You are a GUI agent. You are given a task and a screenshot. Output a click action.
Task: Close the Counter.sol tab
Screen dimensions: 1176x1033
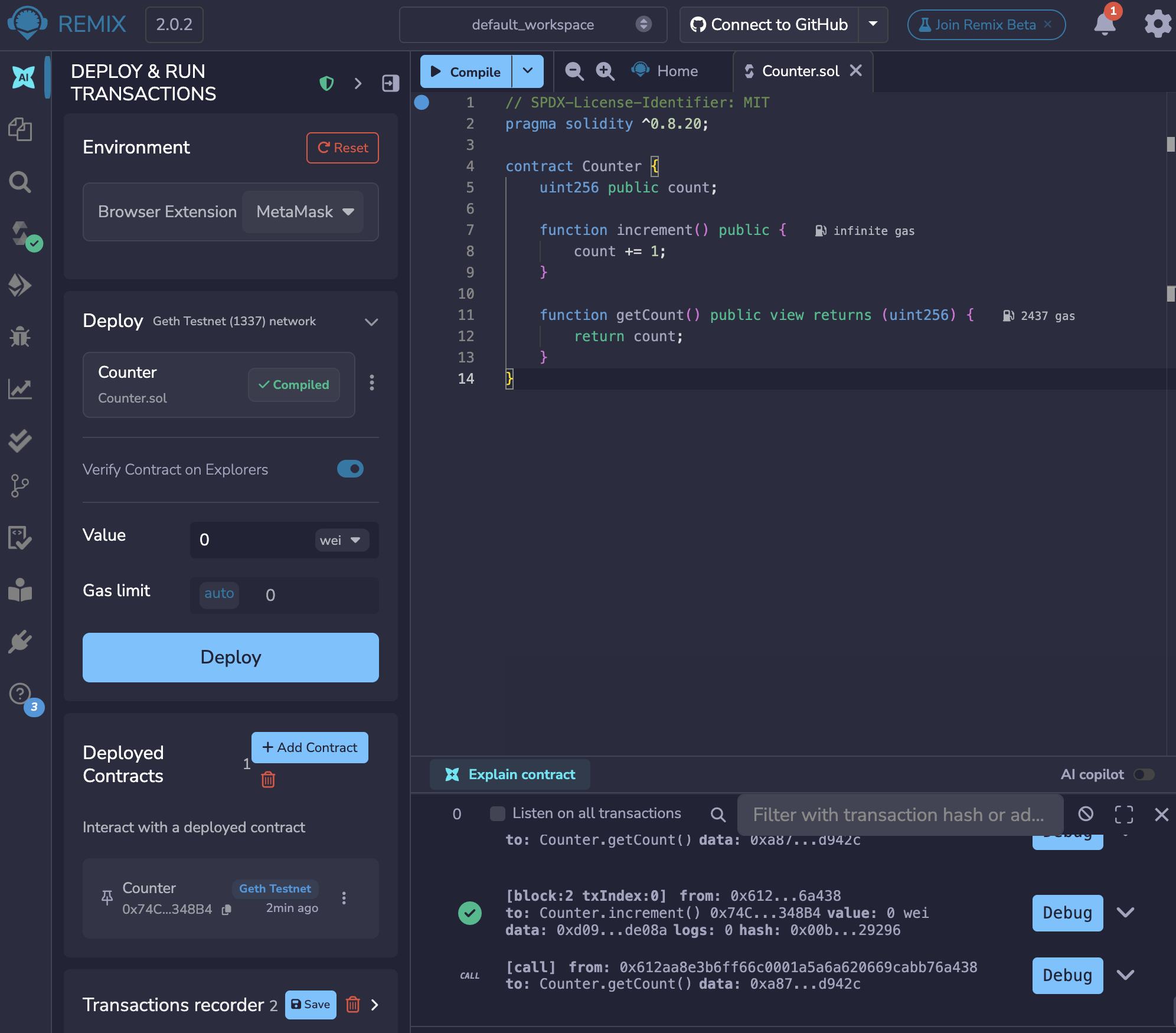pyautogui.click(x=855, y=70)
